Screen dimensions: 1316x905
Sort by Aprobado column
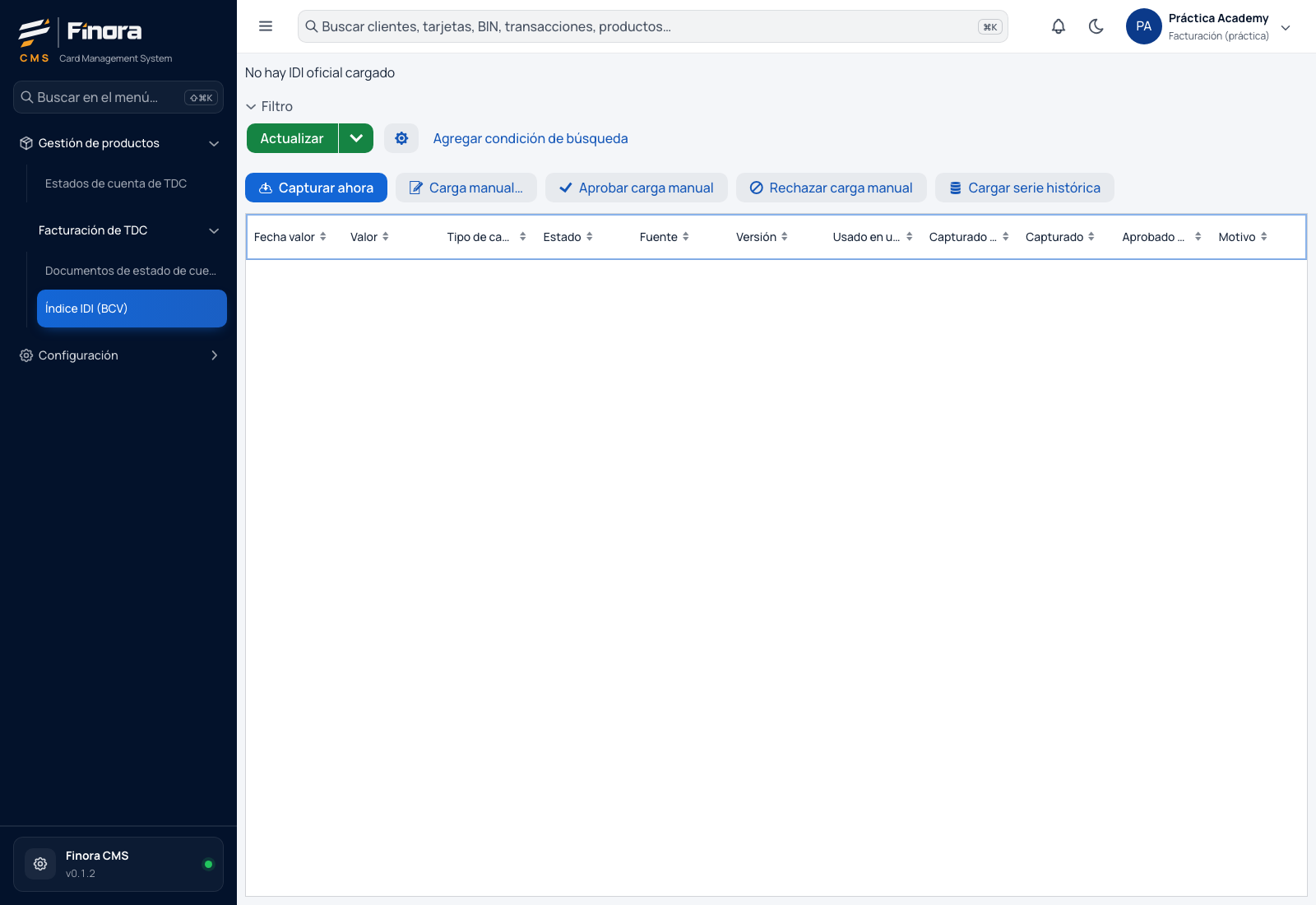point(1161,237)
